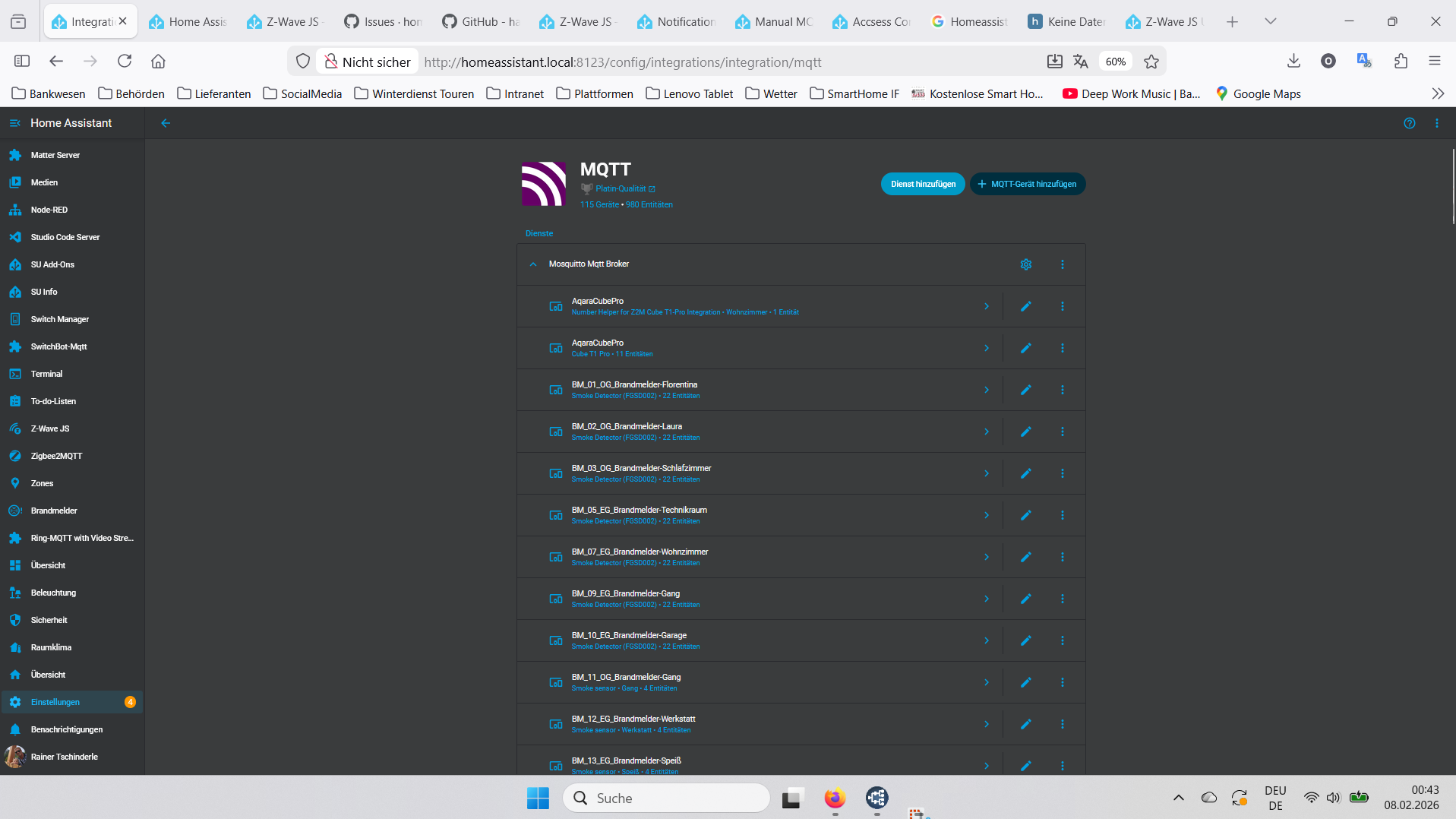This screenshot has height=819, width=1456.
Task: Edit the BM_10_EG_Brandmelder-Garage device
Action: (x=1026, y=640)
